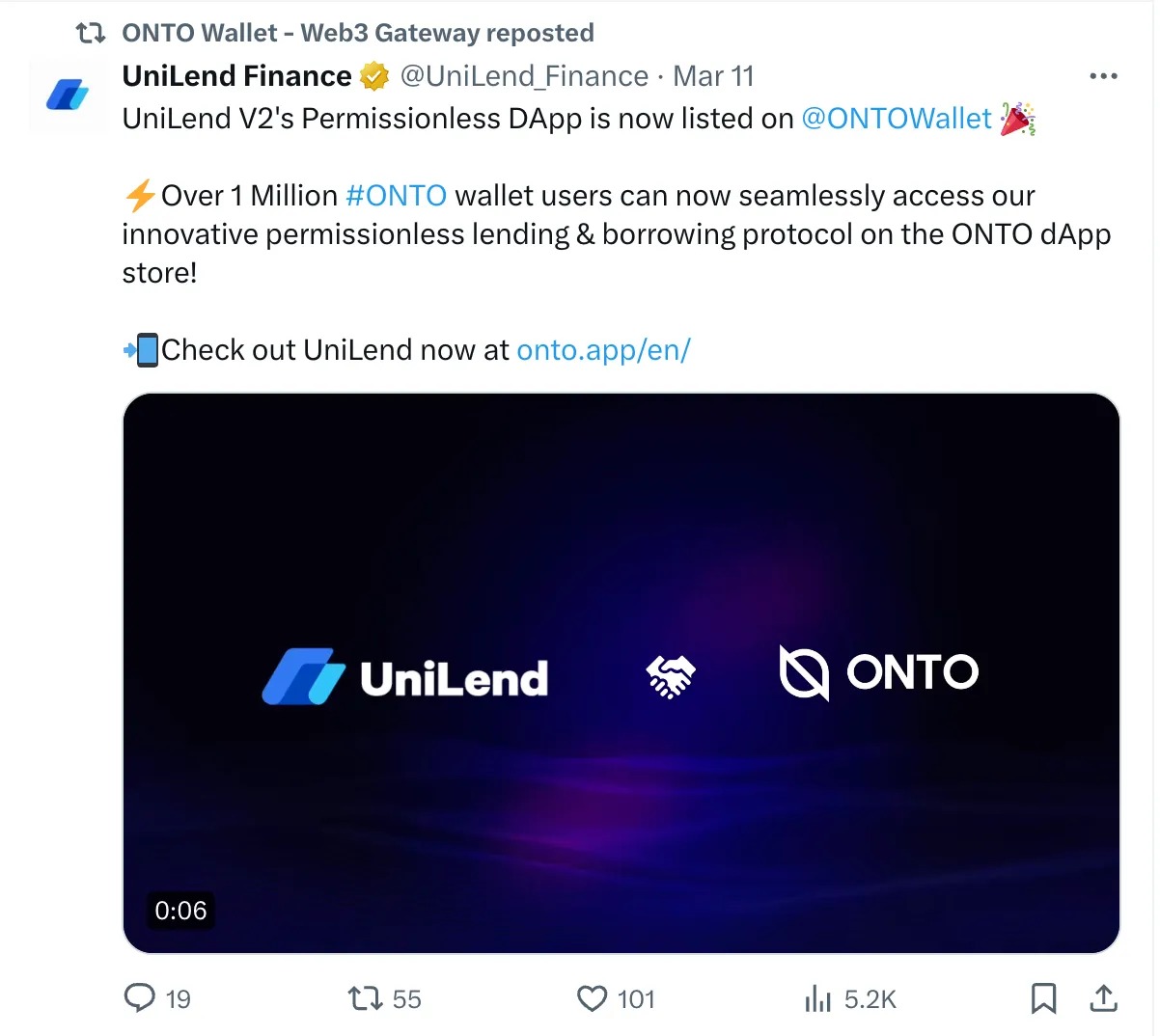Follow the @ONTOWallet mention

tap(897, 119)
